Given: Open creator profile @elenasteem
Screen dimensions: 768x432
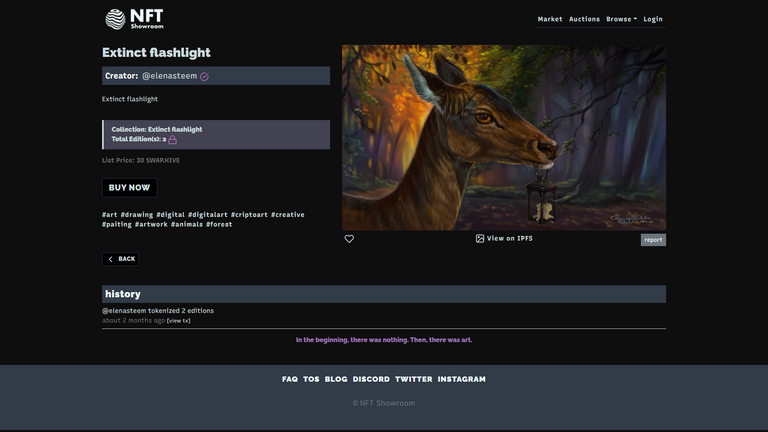Looking at the screenshot, I should point(169,76).
